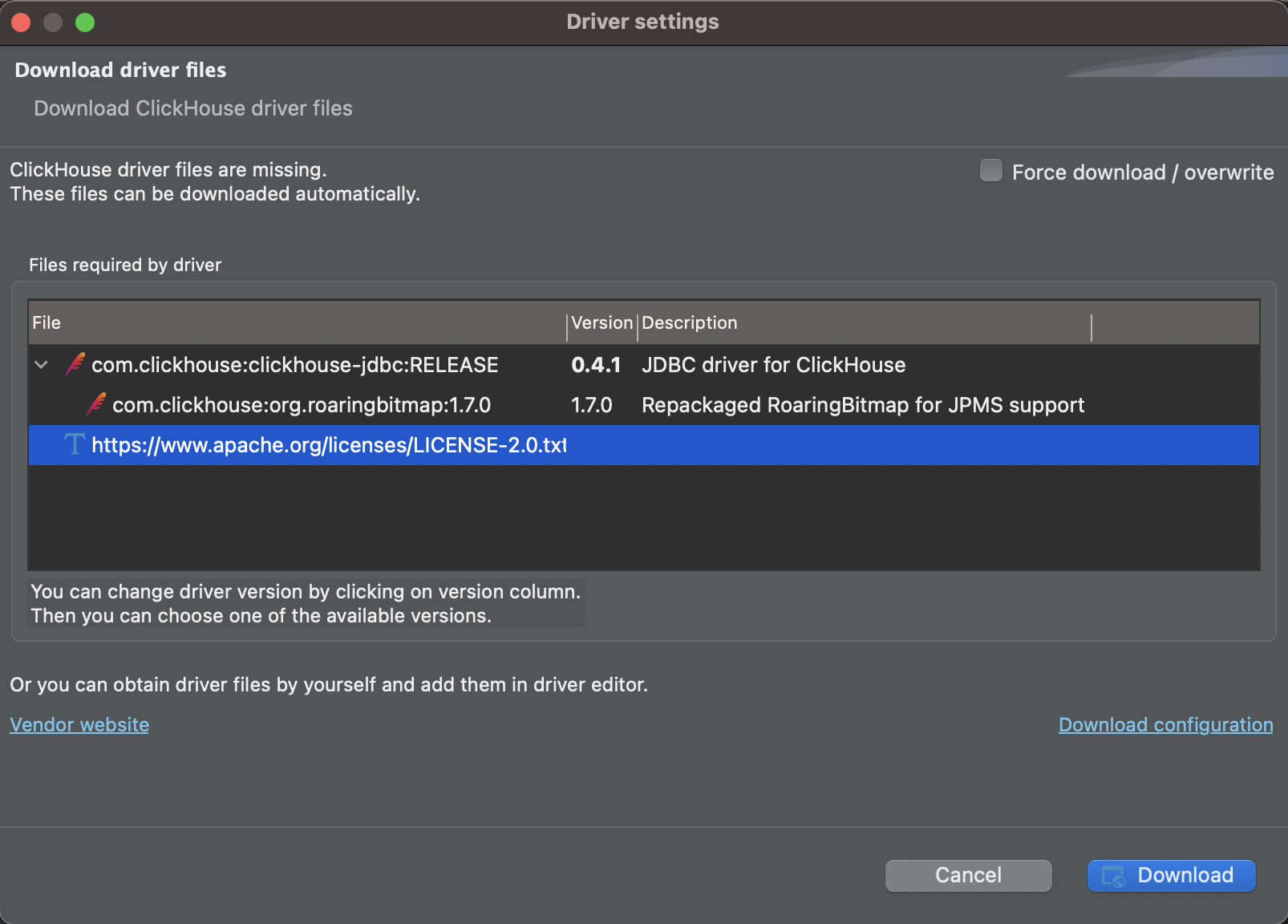1288x924 pixels.
Task: Click the text-file icon next to the LICENSE URL
Action: tap(73, 445)
